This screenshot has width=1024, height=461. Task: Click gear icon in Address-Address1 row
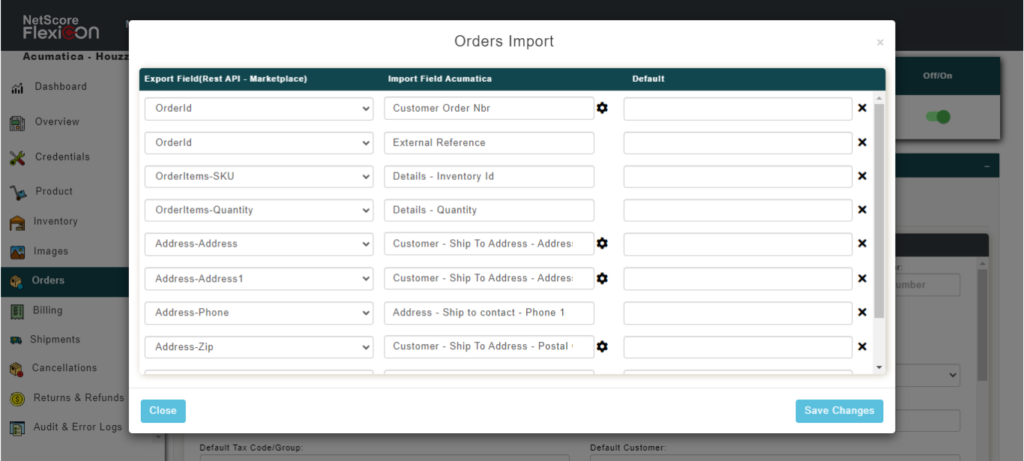coord(602,278)
